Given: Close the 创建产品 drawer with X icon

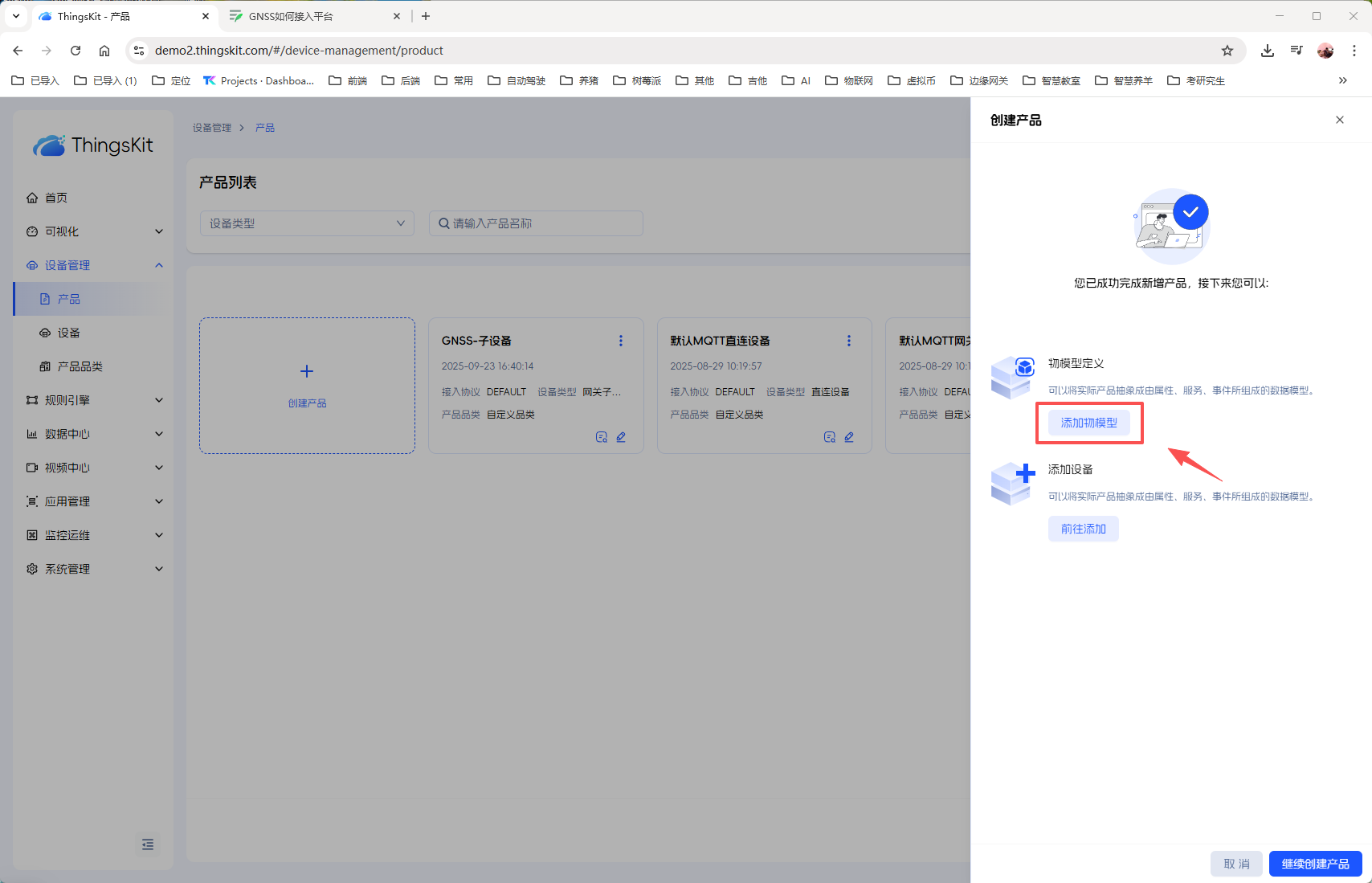Looking at the screenshot, I should pos(1339,120).
